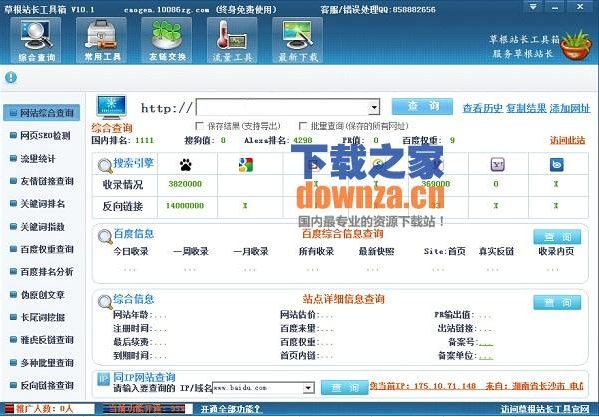
Task: Click Baidu 反向链接 value 14000000
Action: (x=185, y=205)
